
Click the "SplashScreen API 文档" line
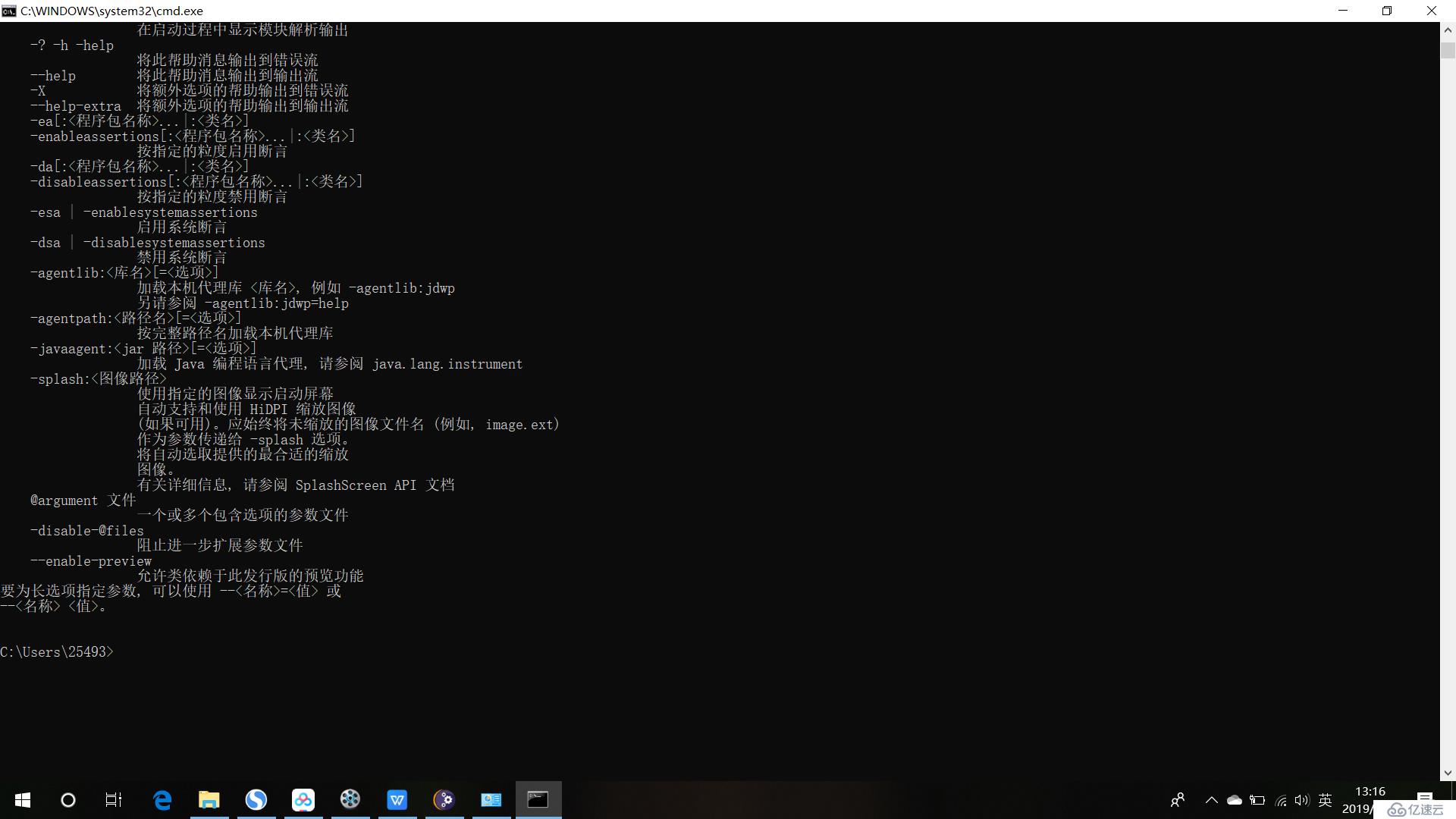(x=296, y=485)
